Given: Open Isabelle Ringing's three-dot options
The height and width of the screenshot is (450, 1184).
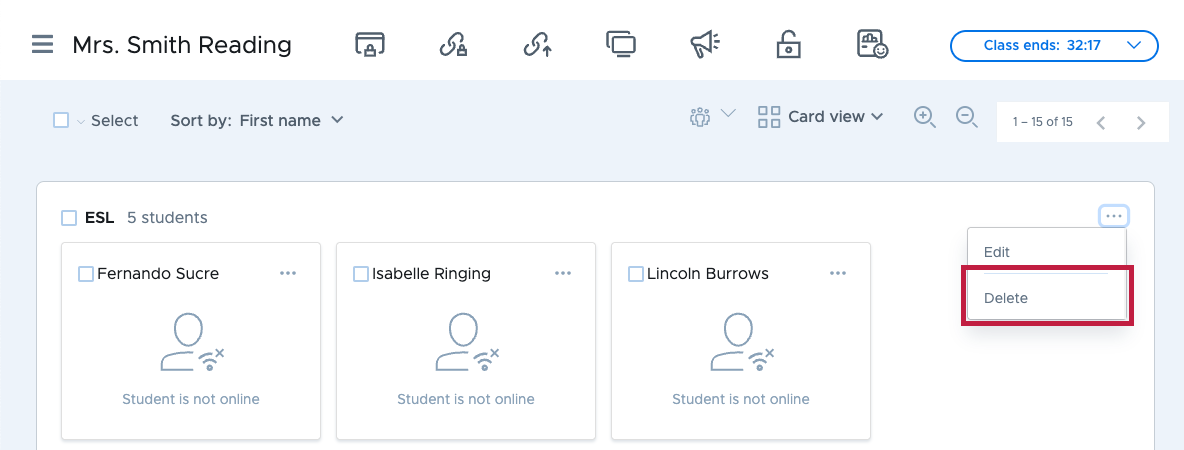Looking at the screenshot, I should click(563, 273).
